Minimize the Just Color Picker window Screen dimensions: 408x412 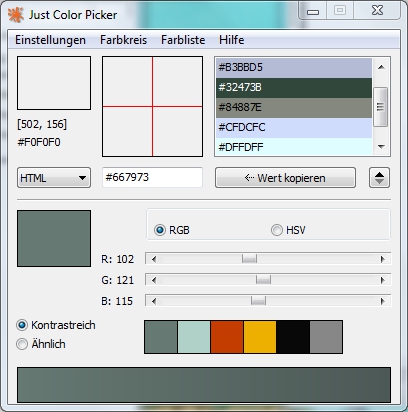pos(313,12)
